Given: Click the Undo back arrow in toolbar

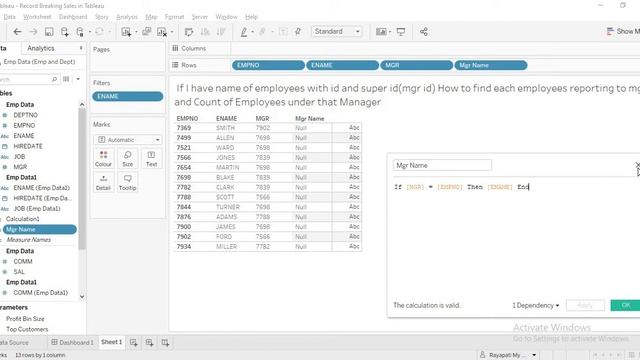Looking at the screenshot, I should tap(17, 32).
